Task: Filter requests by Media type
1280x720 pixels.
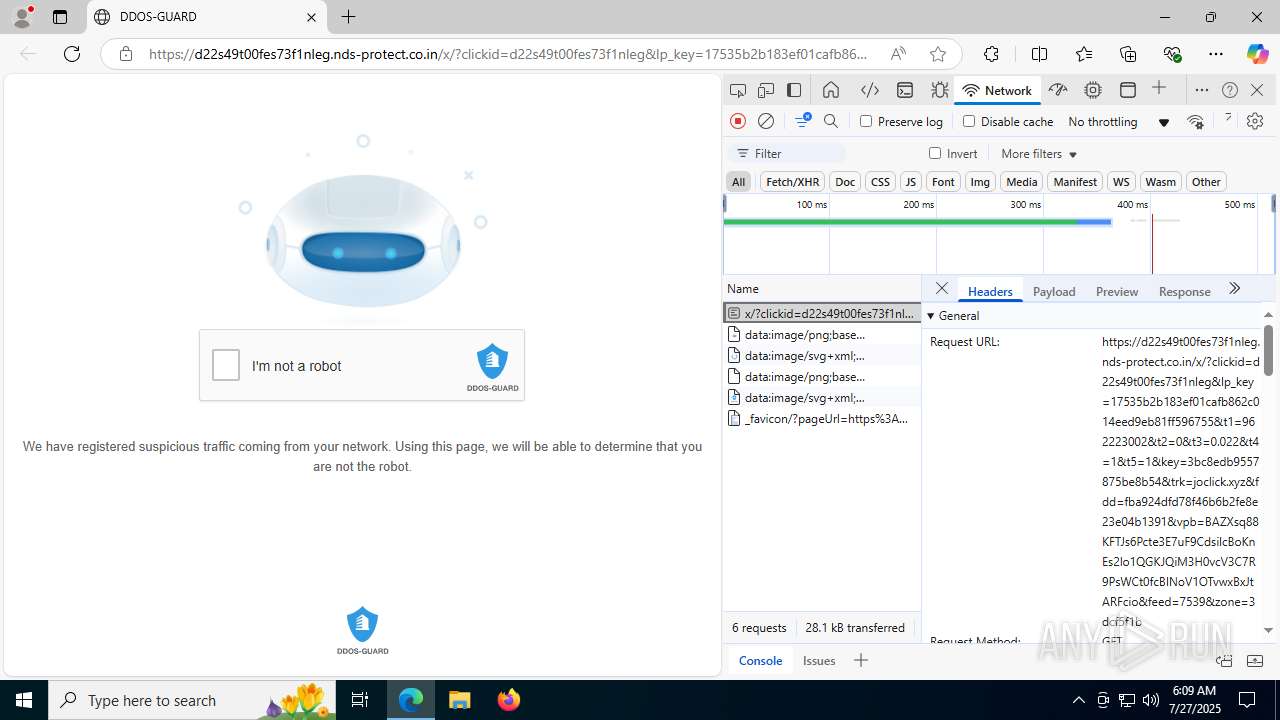Action: click(1021, 181)
